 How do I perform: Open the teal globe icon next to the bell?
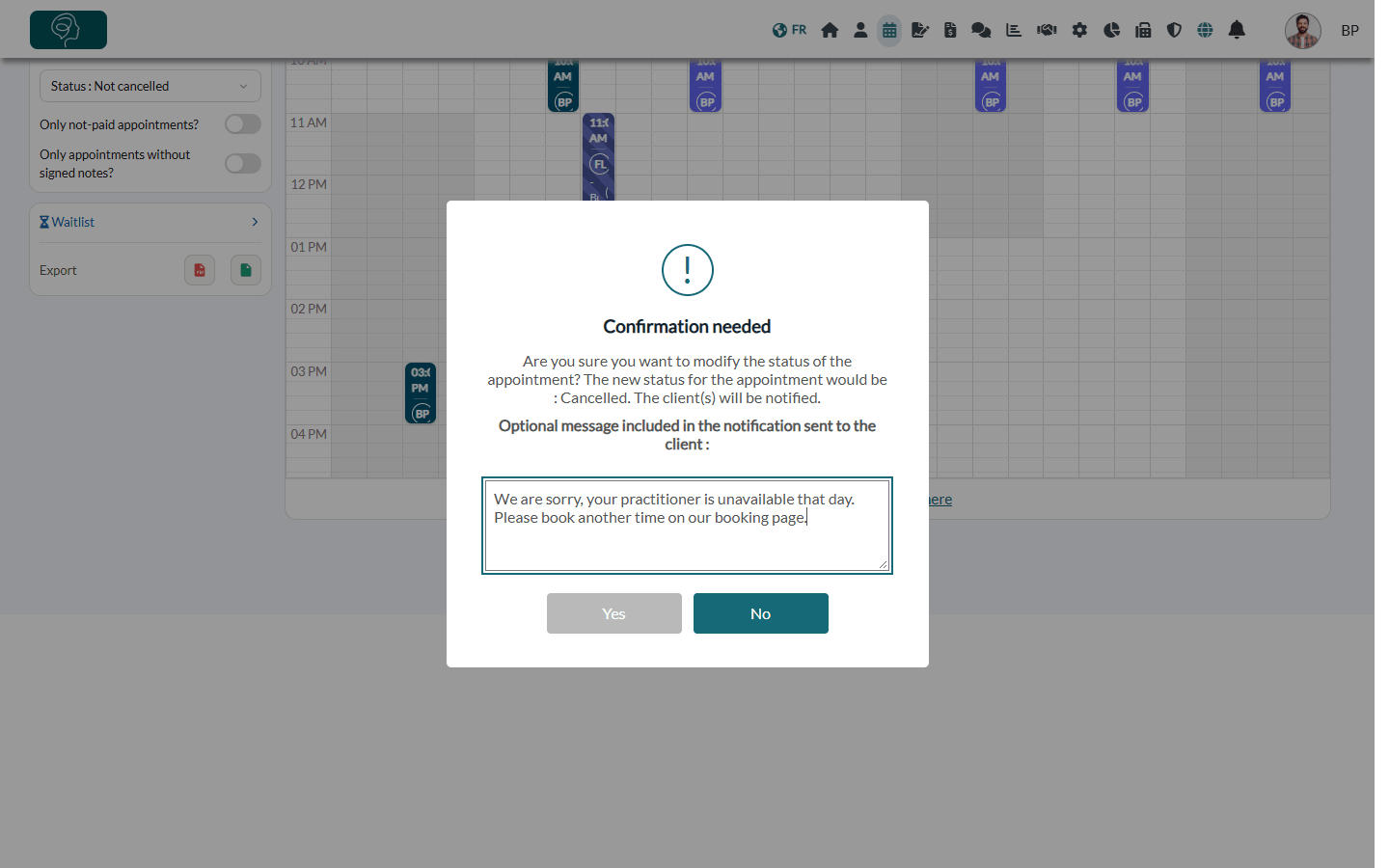click(x=1205, y=30)
